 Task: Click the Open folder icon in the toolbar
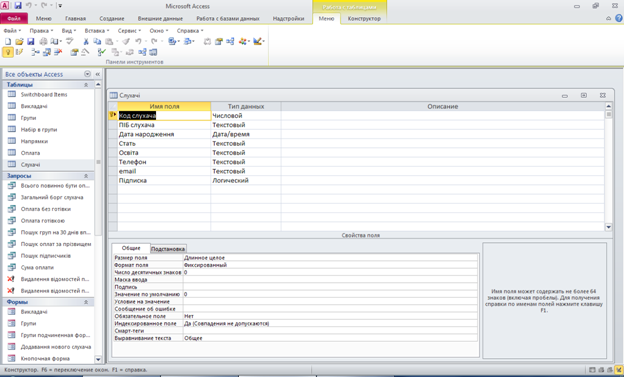coord(19,41)
